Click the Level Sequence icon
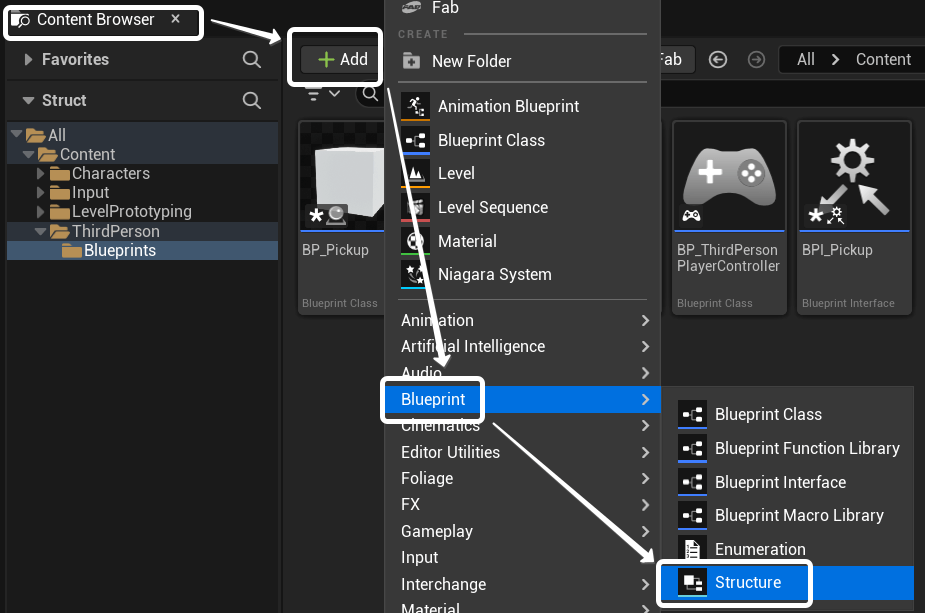Screen dimensions: 925x613 (415, 207)
